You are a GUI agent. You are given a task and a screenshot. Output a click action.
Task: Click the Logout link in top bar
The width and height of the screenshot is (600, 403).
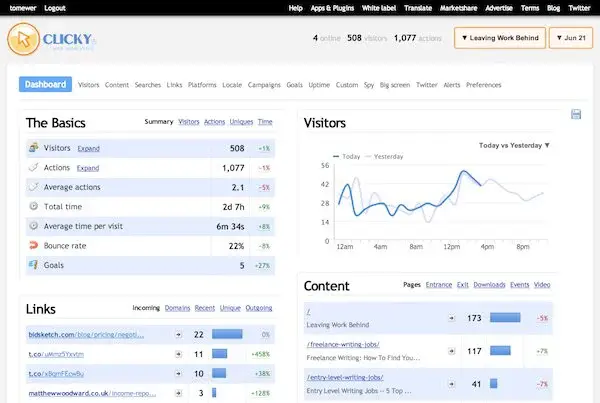(55, 8)
